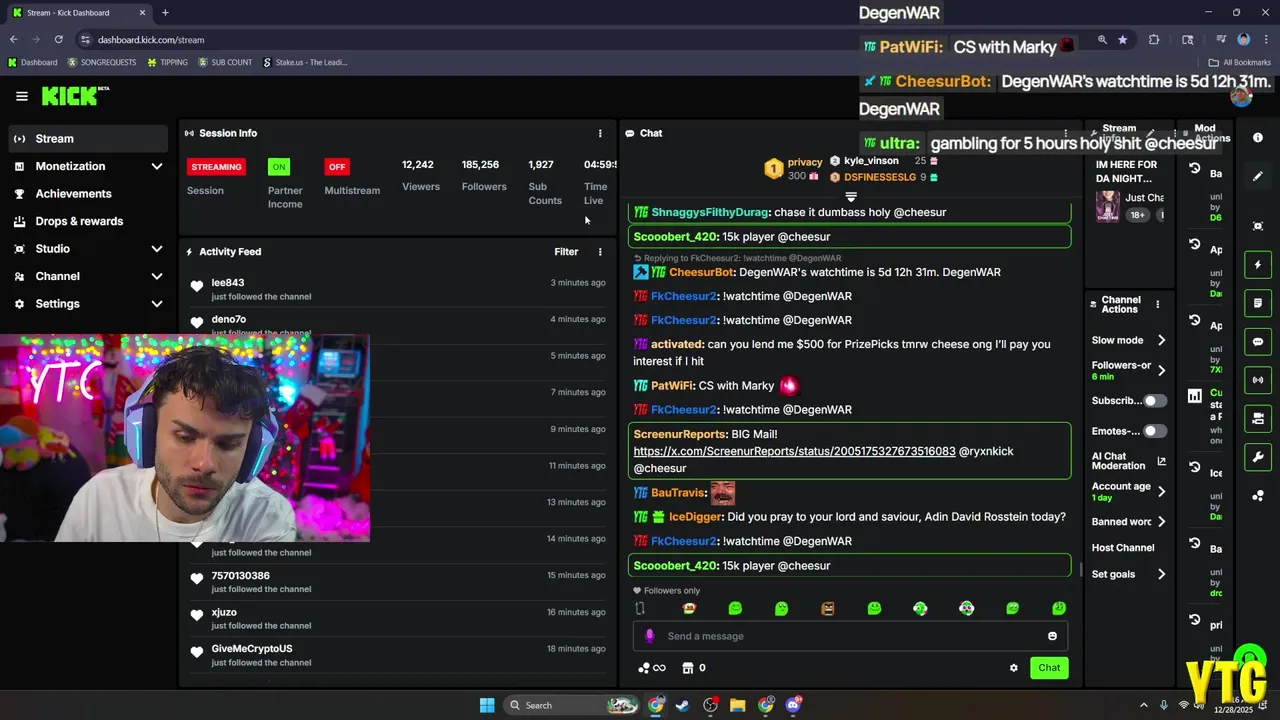This screenshot has height=720, width=1280.
Task: Click the shop icon below chat input
Action: [688, 668]
